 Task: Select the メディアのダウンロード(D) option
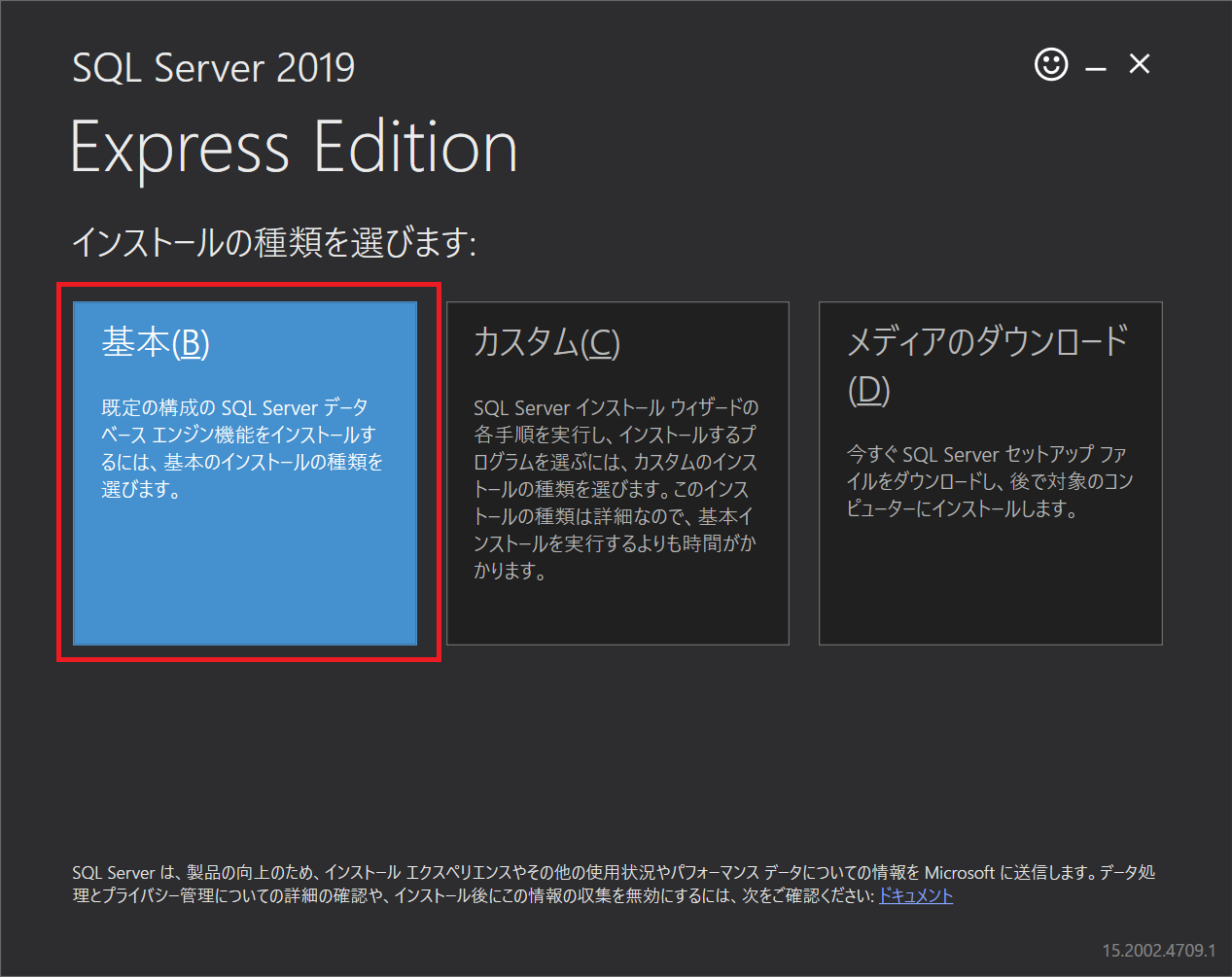990,472
